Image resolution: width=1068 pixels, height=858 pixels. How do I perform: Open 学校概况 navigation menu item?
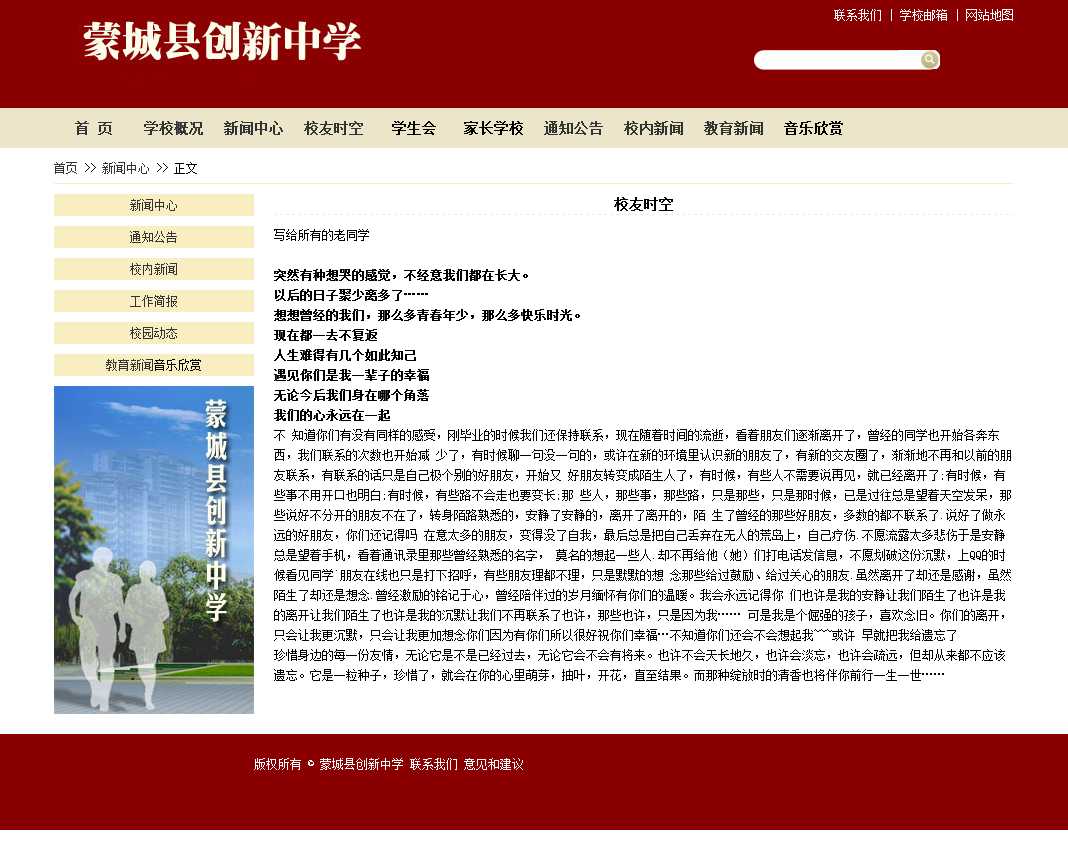pyautogui.click(x=173, y=129)
